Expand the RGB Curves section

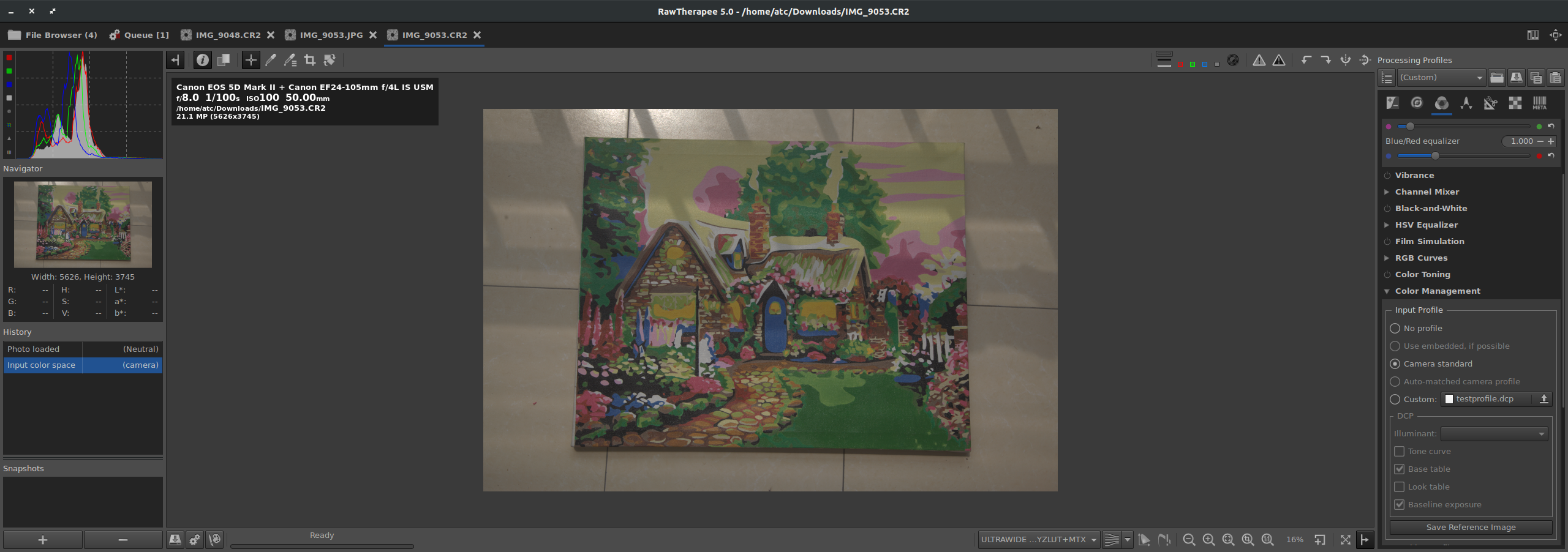tap(1387, 258)
